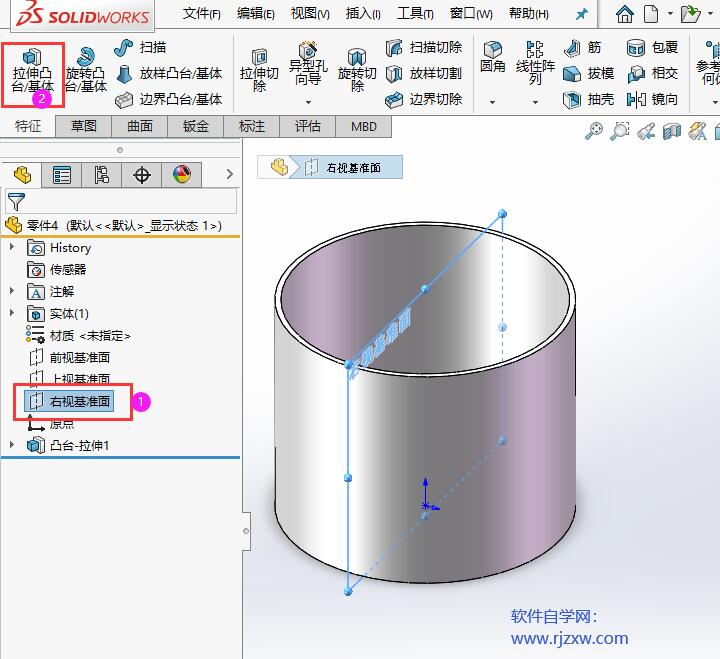Image resolution: width=720 pixels, height=659 pixels.
Task: Click the previous view icon
Action: pos(646,131)
